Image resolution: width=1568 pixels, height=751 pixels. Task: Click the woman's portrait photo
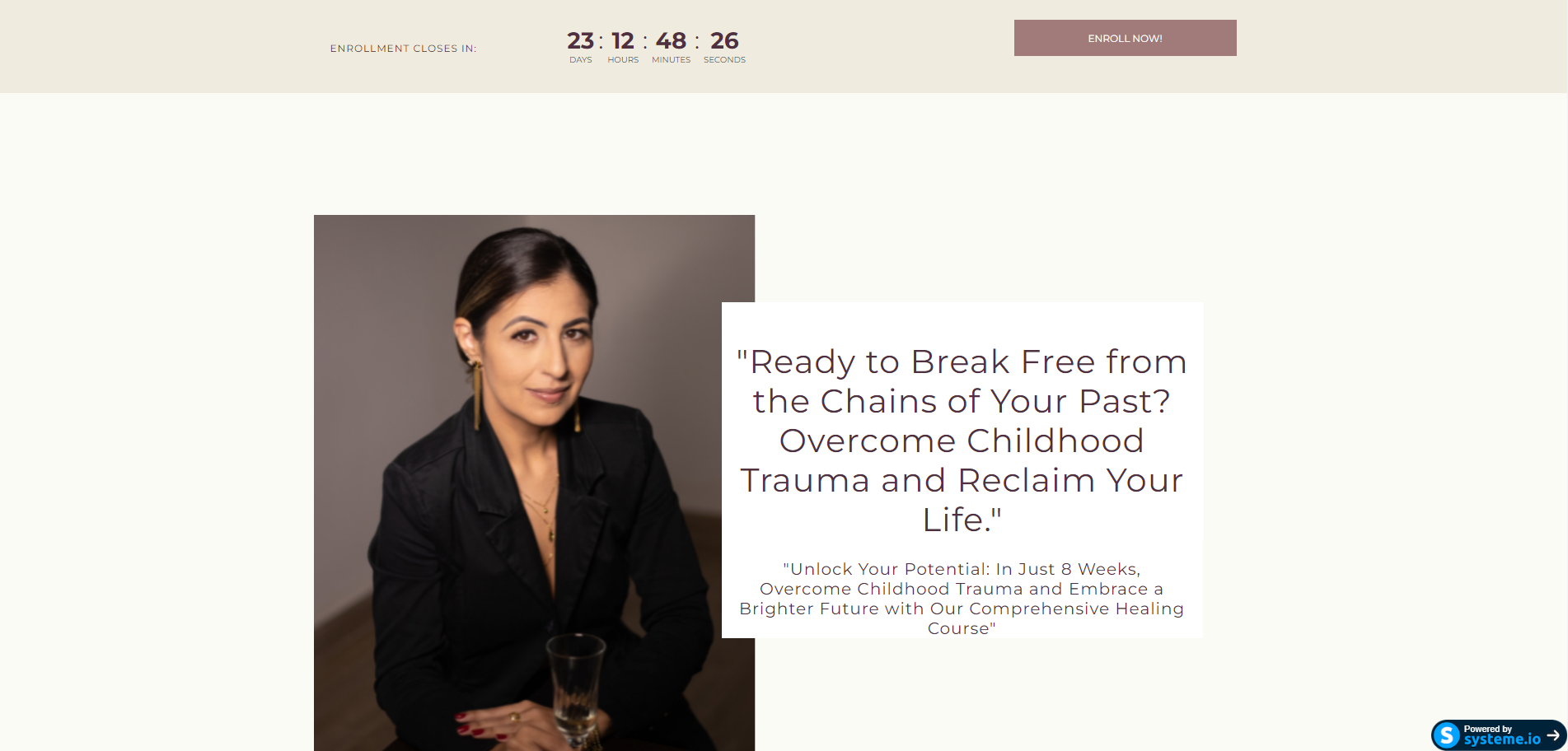coord(534,483)
